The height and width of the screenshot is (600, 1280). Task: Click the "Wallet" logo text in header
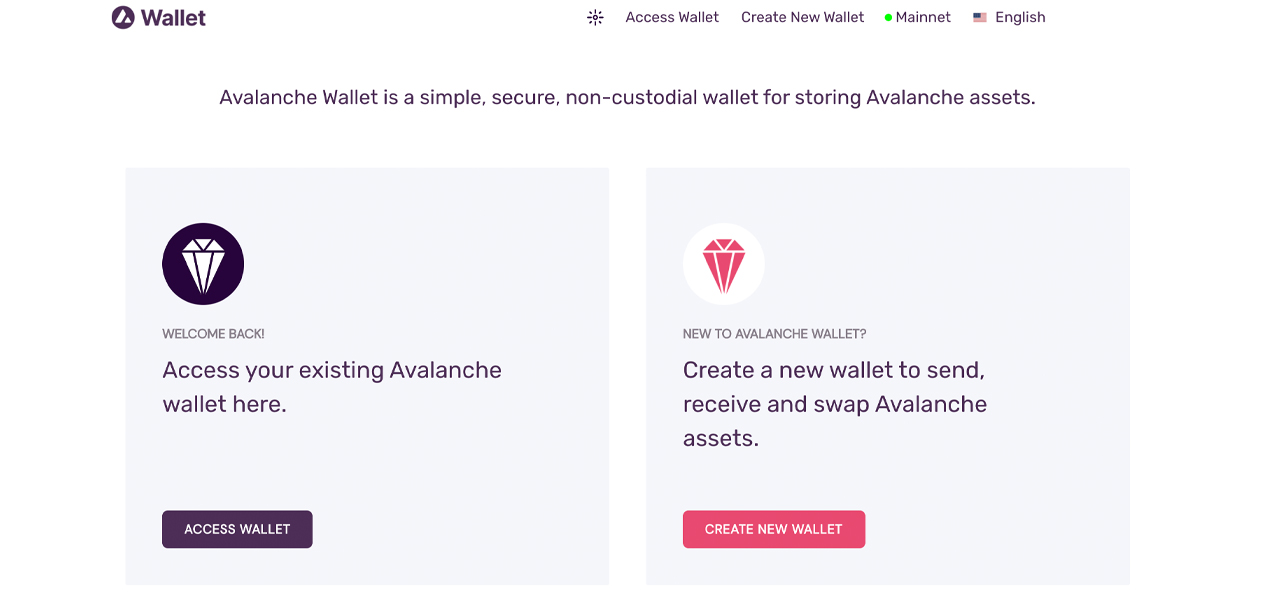(x=173, y=17)
